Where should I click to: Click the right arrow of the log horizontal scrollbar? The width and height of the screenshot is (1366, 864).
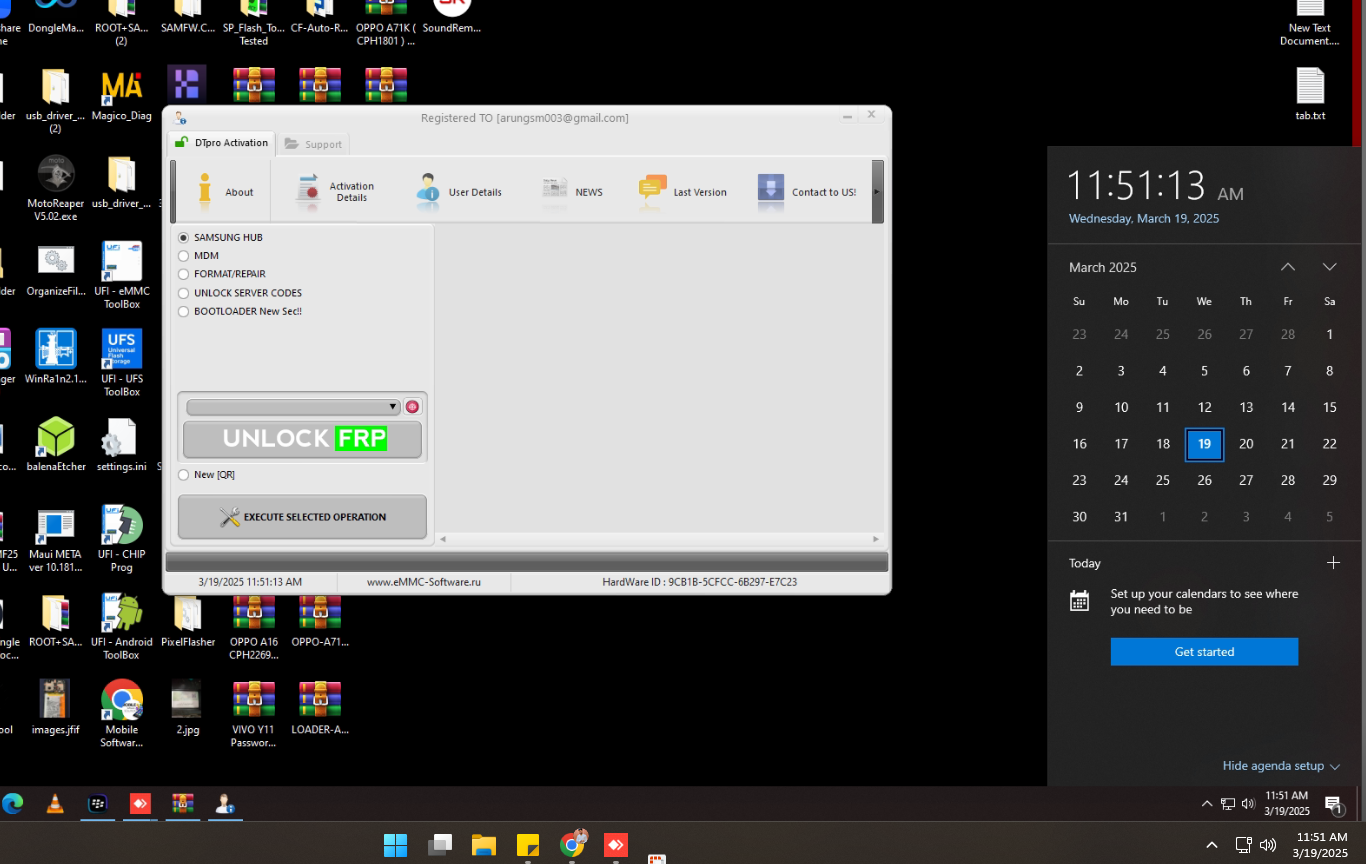877,539
